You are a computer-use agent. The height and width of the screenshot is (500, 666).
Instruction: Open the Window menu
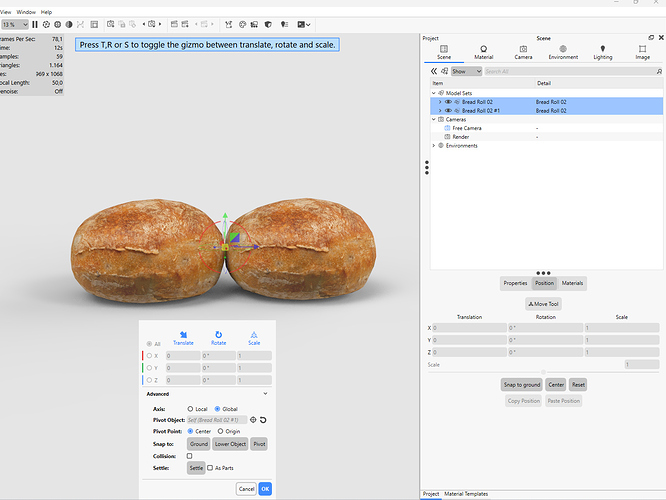point(26,12)
